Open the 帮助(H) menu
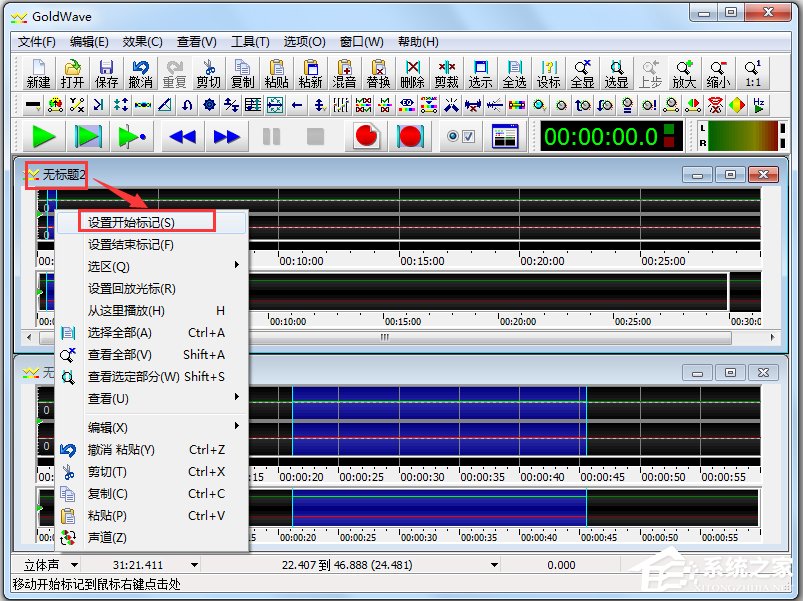The width and height of the screenshot is (803, 601). (x=418, y=41)
